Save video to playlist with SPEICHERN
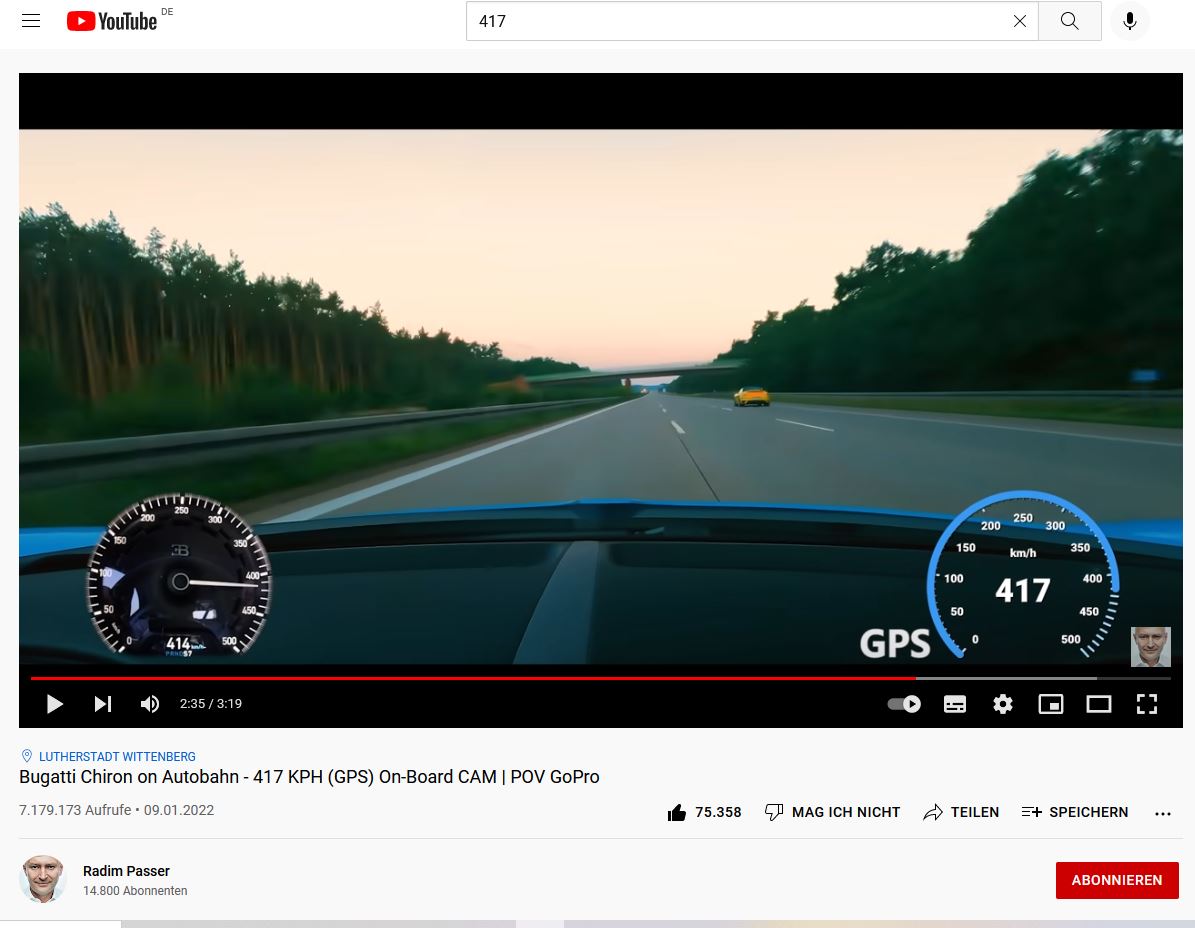 [1075, 812]
